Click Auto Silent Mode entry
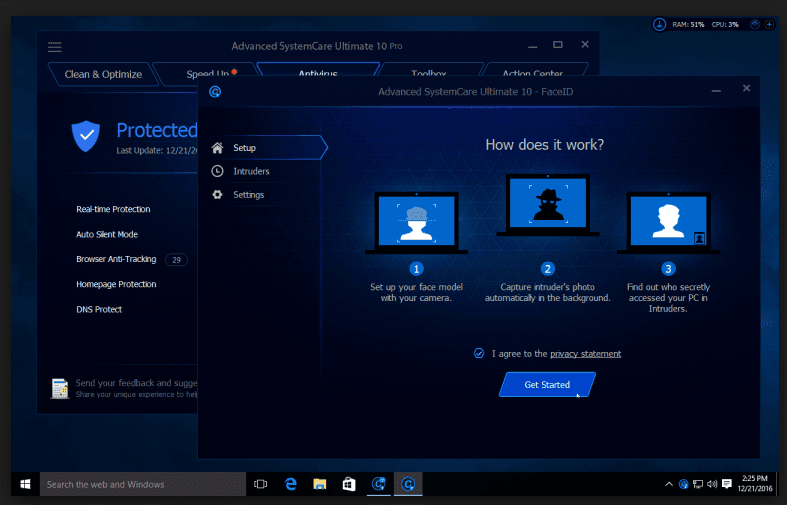Image resolution: width=787 pixels, height=505 pixels. point(107,234)
